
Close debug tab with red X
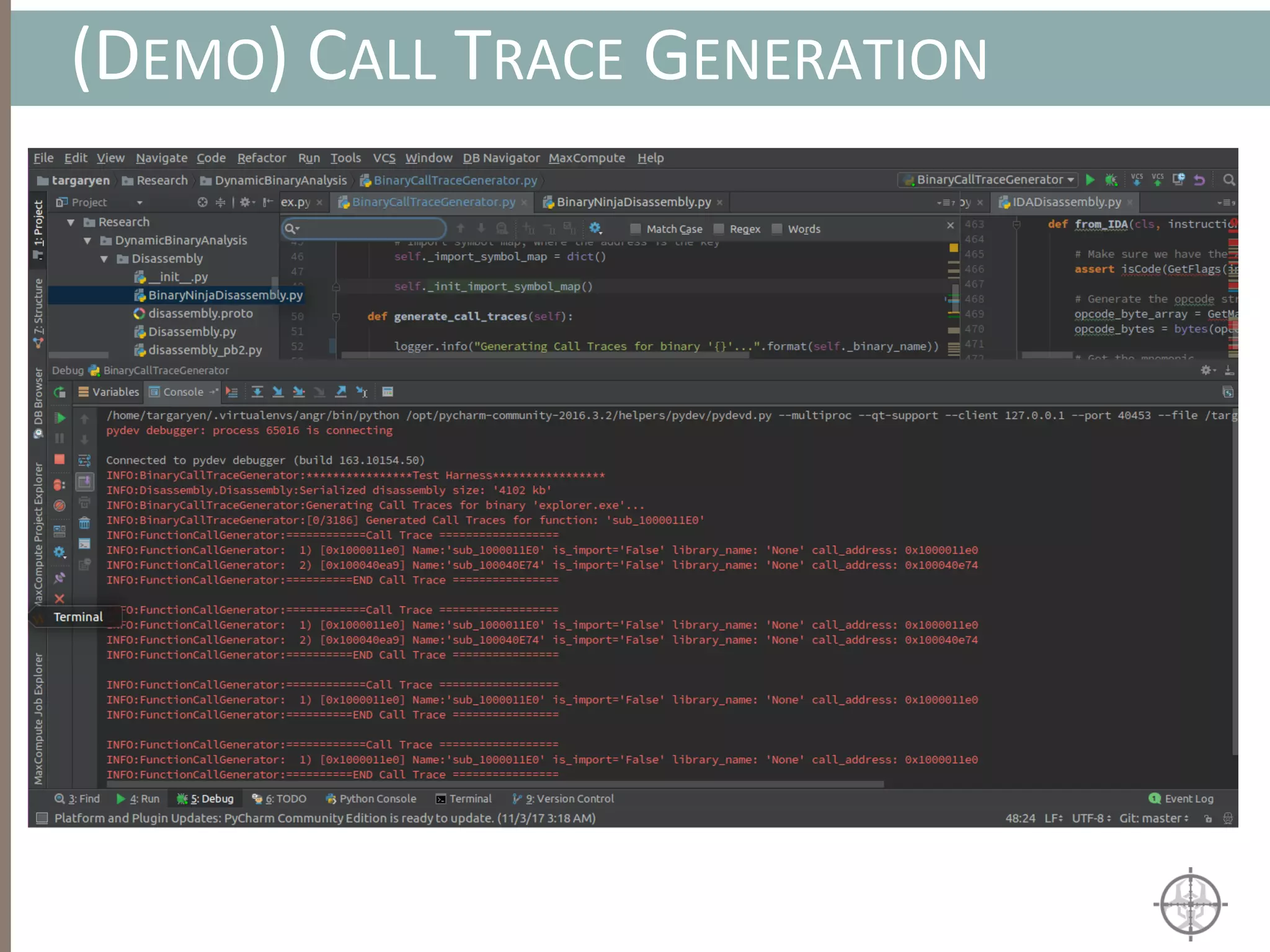(60, 599)
